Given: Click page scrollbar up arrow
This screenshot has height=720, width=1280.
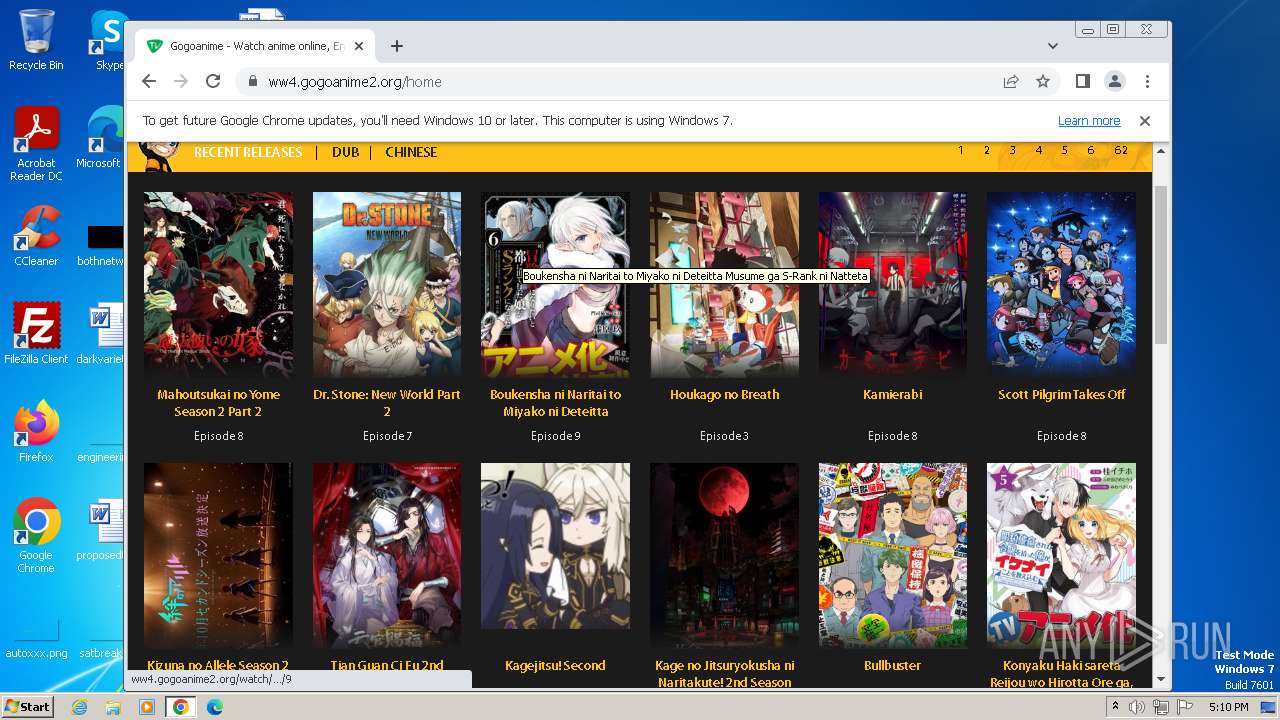Looking at the screenshot, I should coord(1161,152).
